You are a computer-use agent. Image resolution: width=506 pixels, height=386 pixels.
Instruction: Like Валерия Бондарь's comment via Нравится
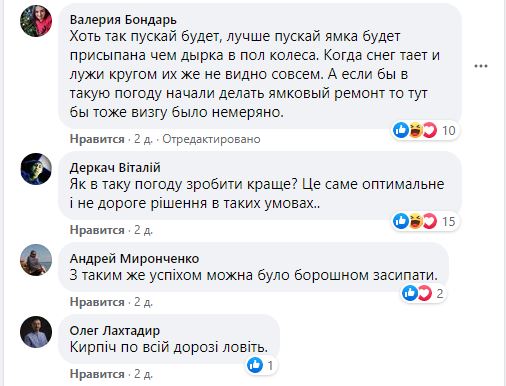[97, 139]
